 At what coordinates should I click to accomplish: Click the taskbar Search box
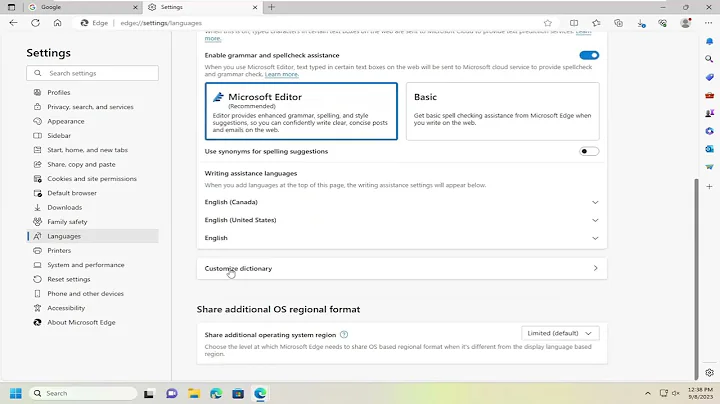click(84, 393)
